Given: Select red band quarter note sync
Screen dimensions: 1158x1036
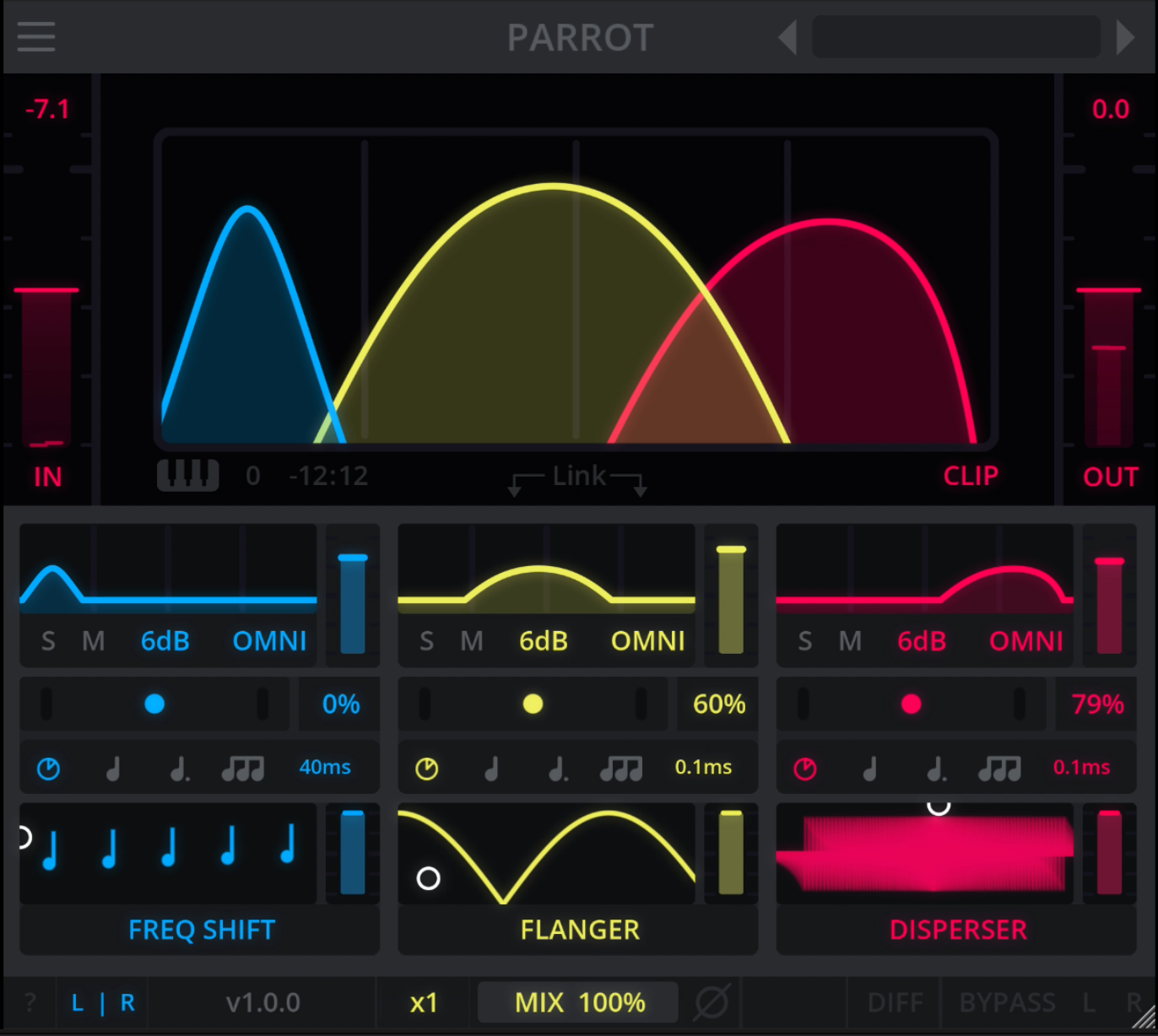Looking at the screenshot, I should (869, 769).
